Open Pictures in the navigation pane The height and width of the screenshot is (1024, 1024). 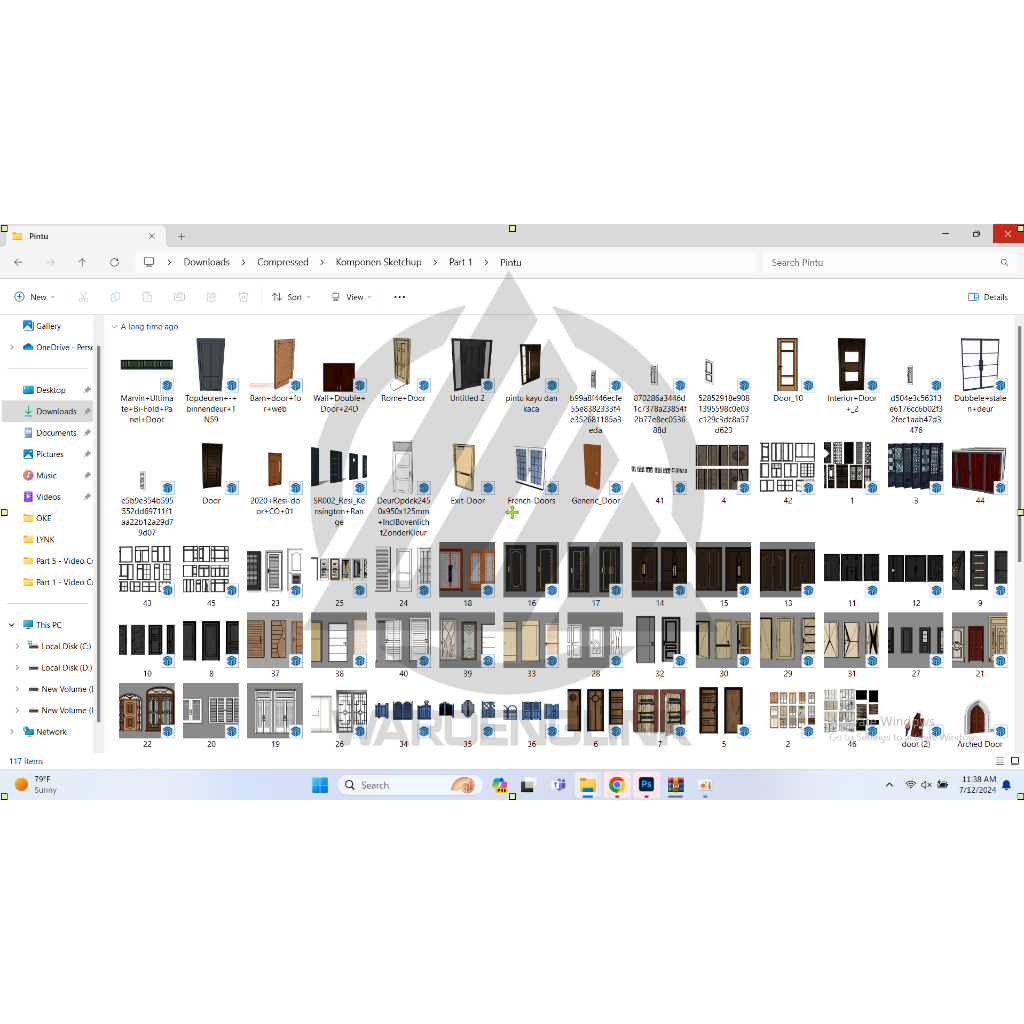point(50,454)
